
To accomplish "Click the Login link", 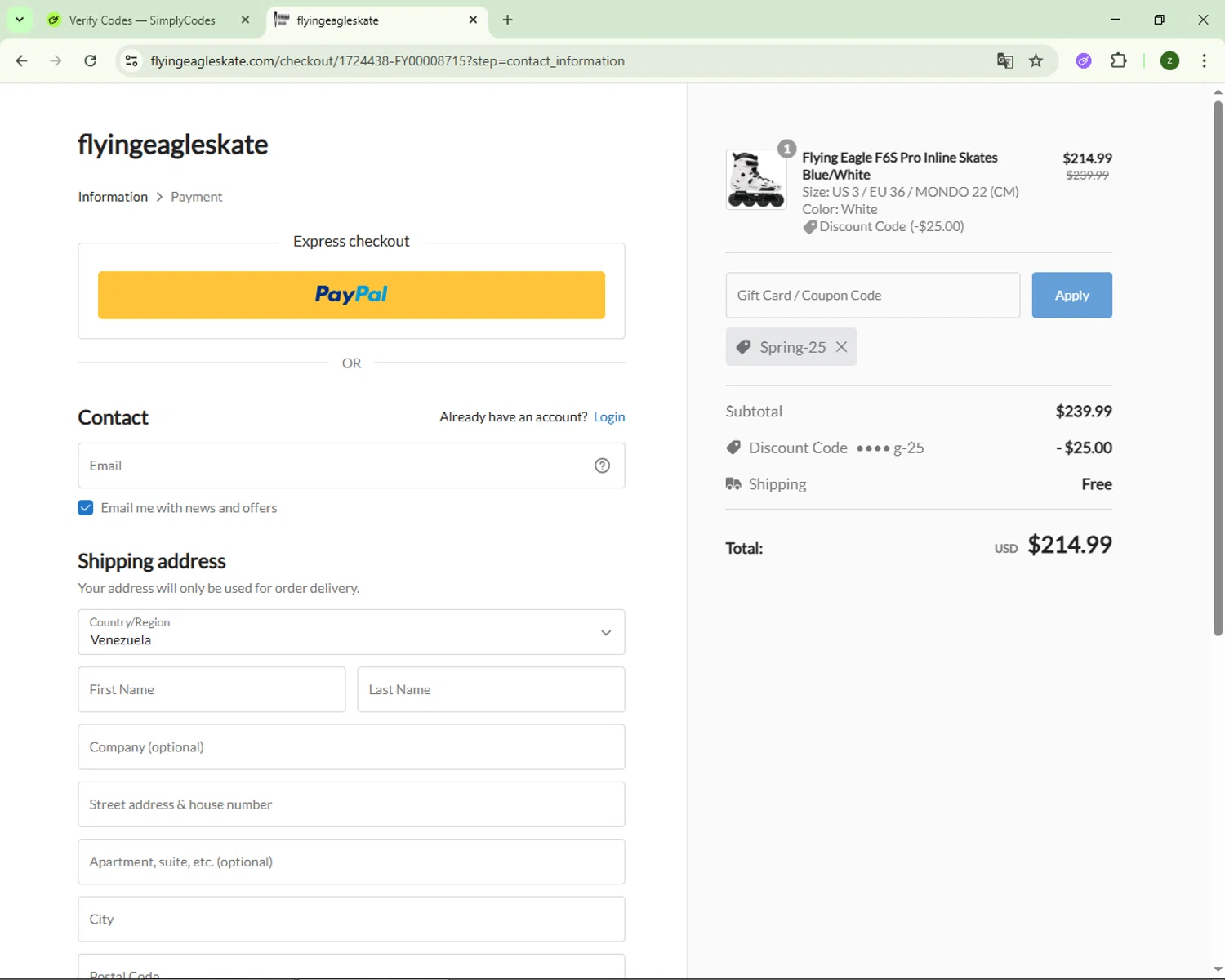I will tap(609, 416).
